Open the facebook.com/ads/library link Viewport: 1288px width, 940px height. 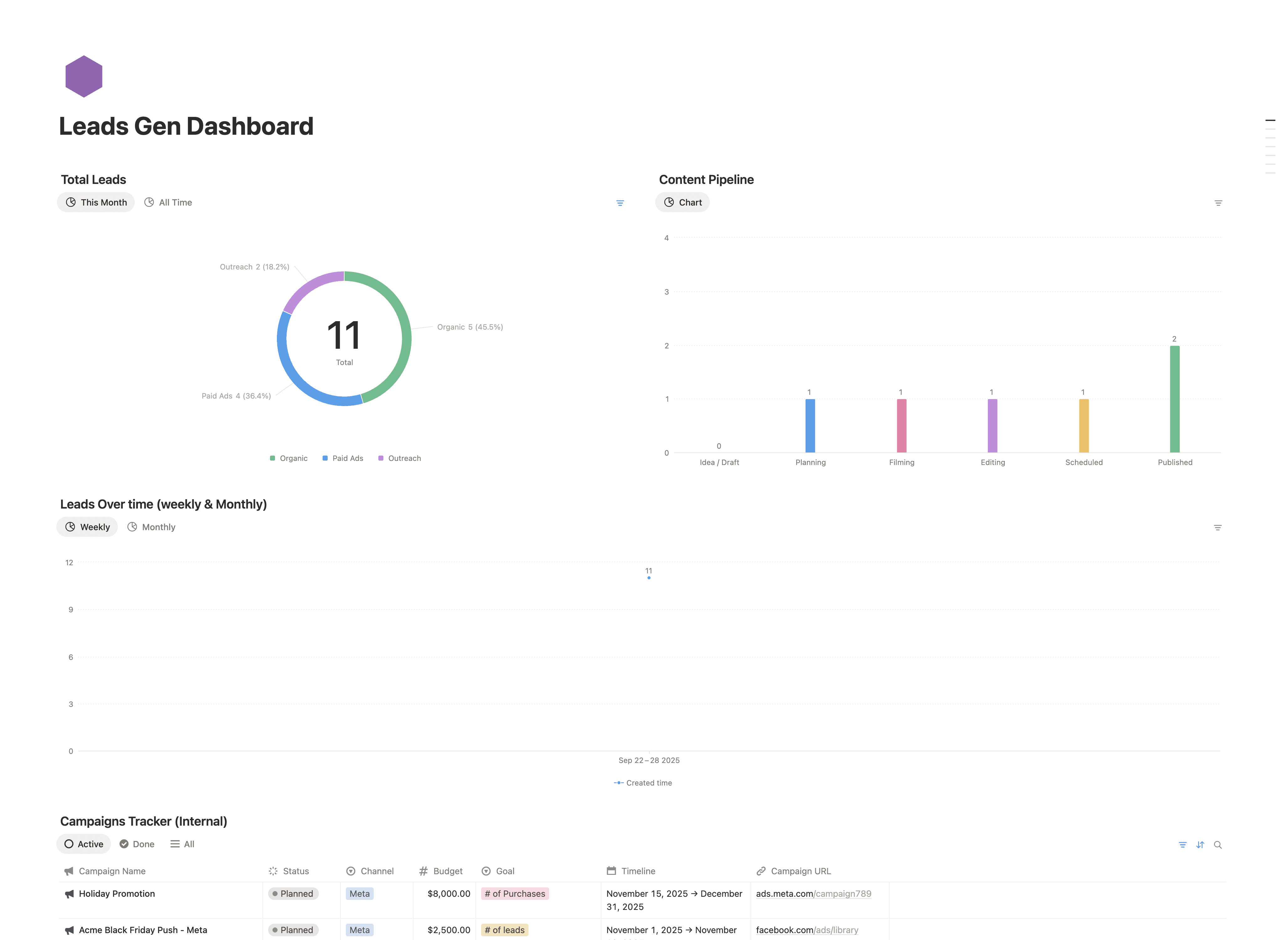click(807, 930)
